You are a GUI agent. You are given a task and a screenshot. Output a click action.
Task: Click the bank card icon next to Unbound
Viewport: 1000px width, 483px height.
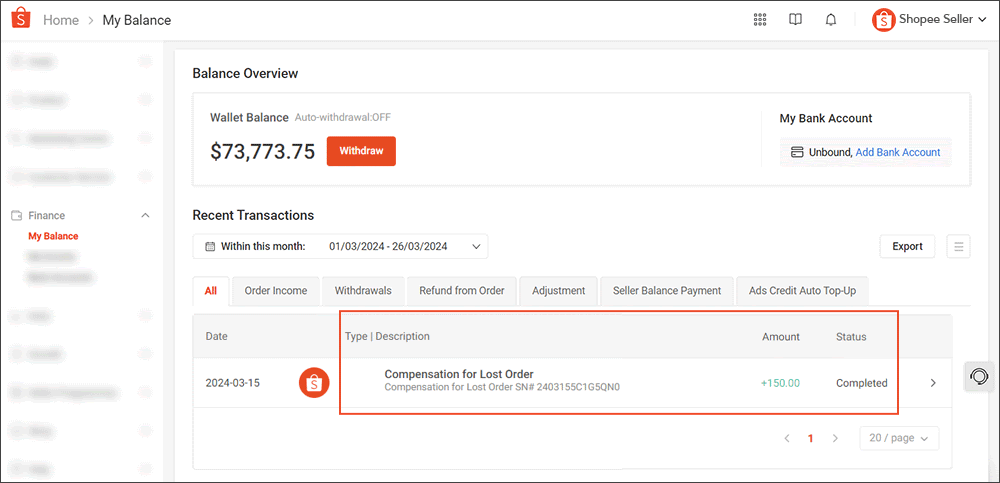coord(797,152)
